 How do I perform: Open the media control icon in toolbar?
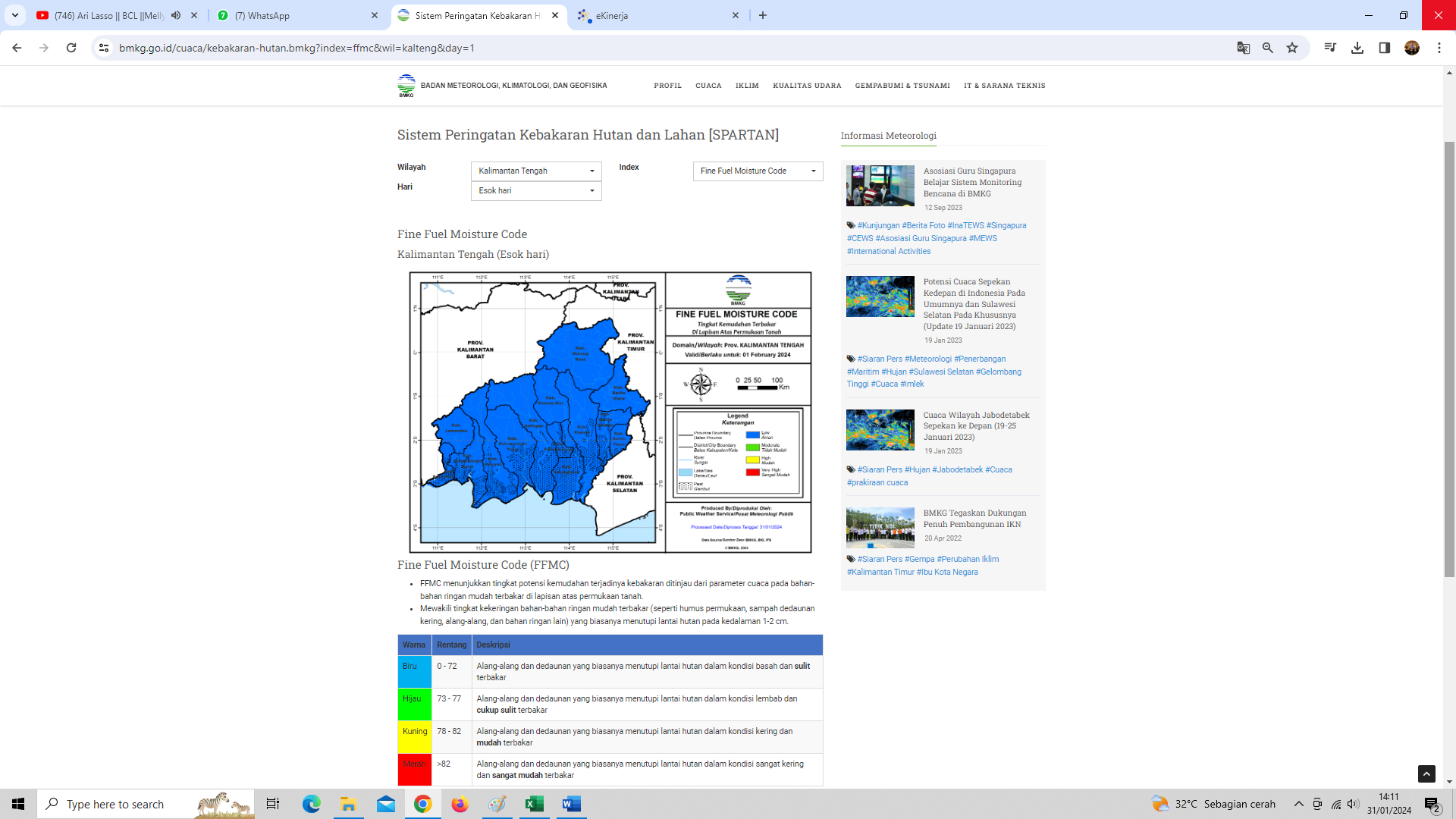[x=1330, y=48]
